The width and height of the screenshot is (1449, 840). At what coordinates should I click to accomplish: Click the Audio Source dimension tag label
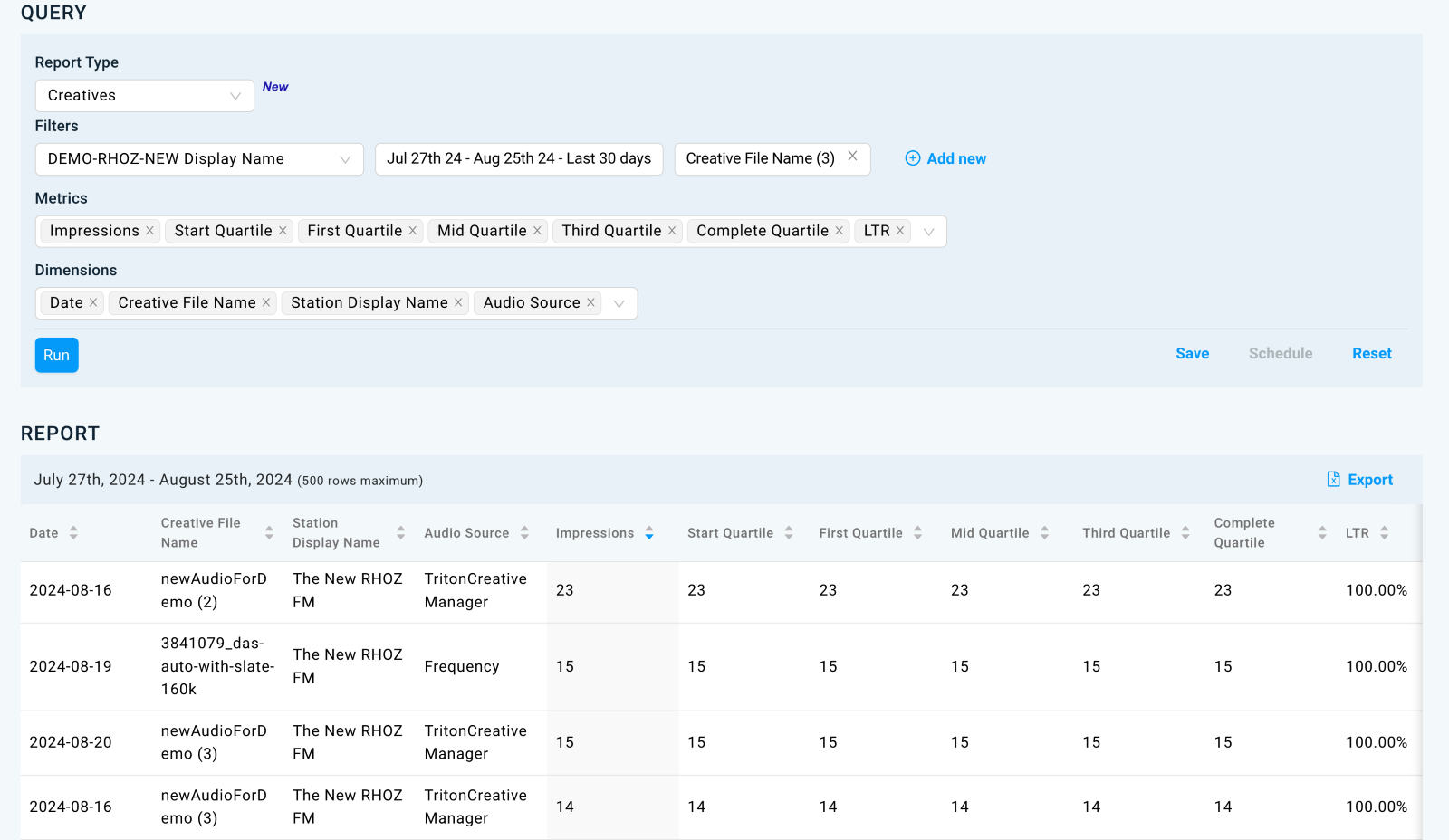click(532, 302)
